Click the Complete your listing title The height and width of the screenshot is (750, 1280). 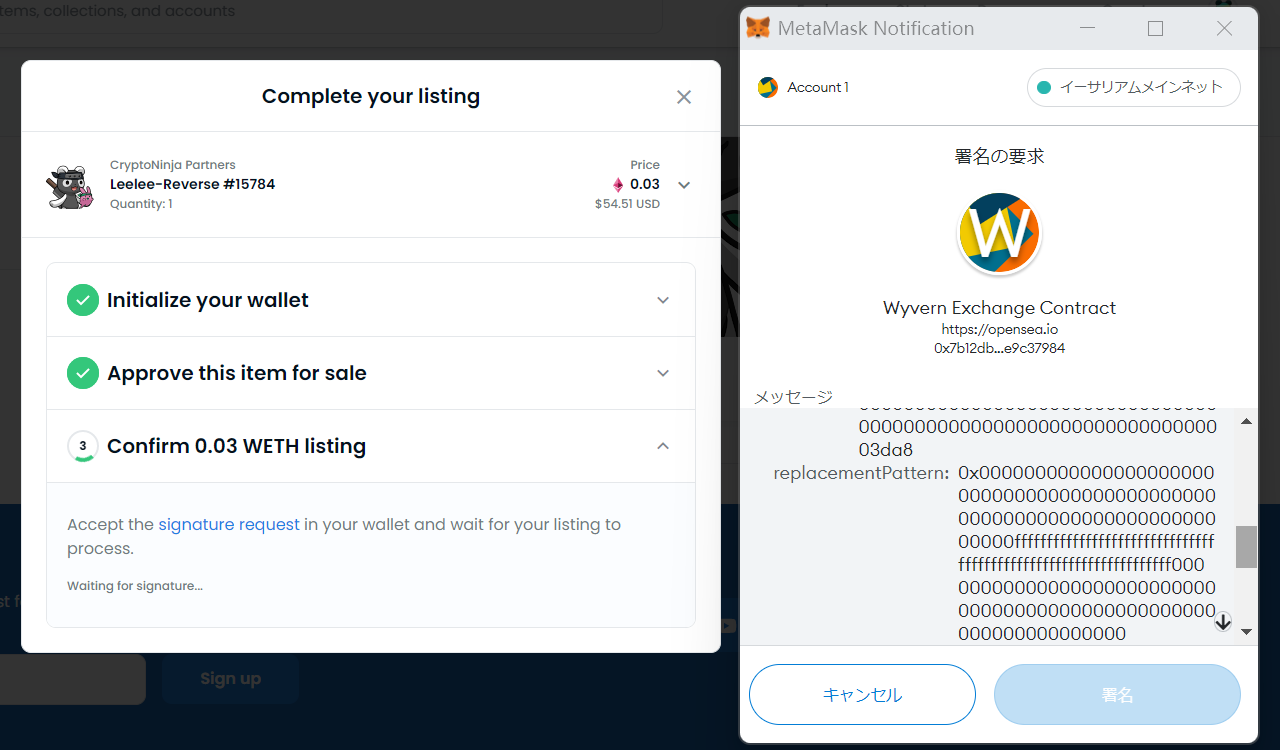click(371, 97)
